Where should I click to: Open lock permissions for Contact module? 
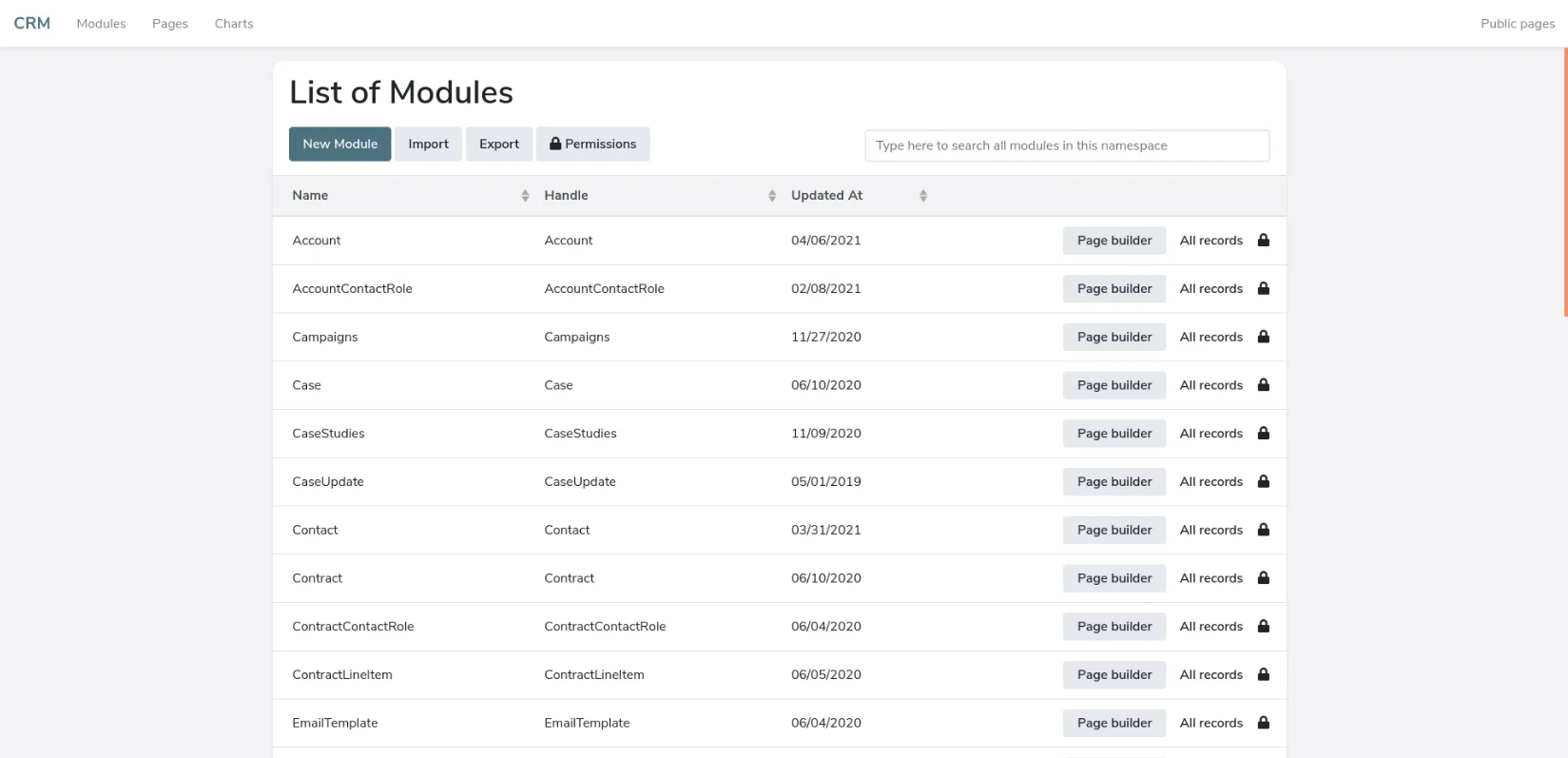tap(1264, 530)
